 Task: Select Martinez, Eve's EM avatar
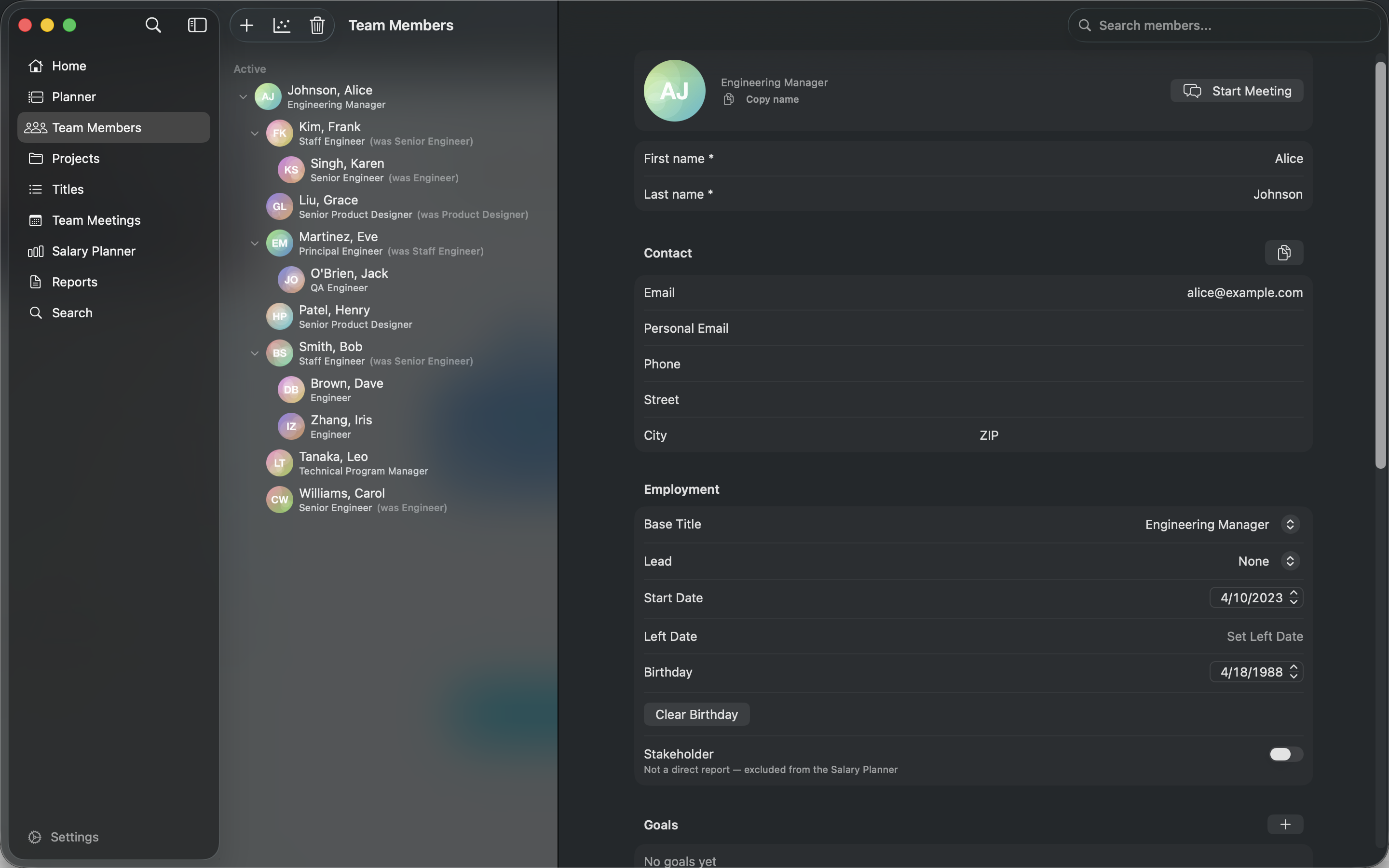pyautogui.click(x=280, y=244)
